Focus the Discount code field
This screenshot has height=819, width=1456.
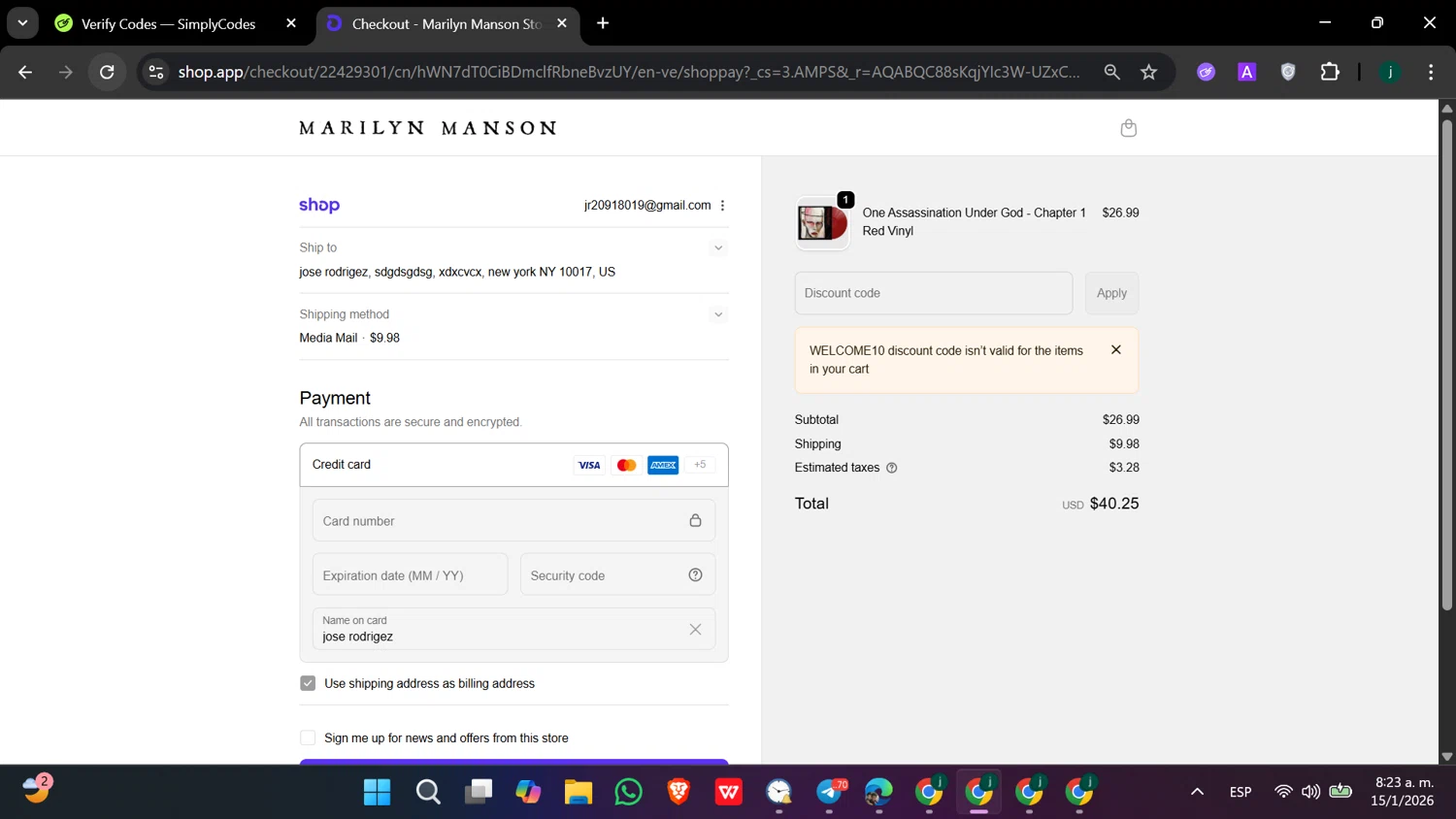click(x=934, y=293)
